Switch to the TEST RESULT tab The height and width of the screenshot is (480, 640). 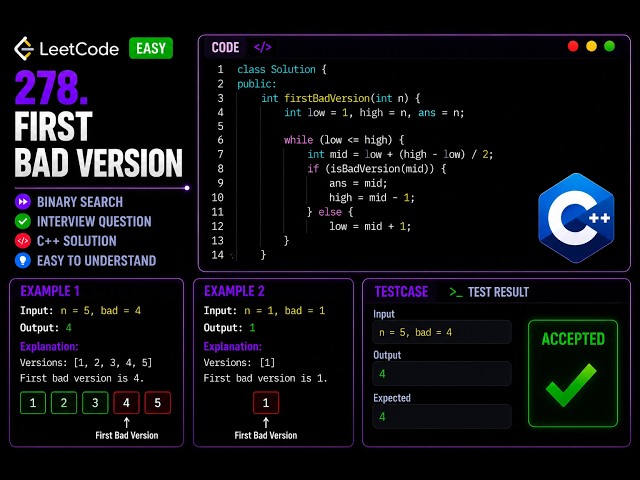click(498, 292)
